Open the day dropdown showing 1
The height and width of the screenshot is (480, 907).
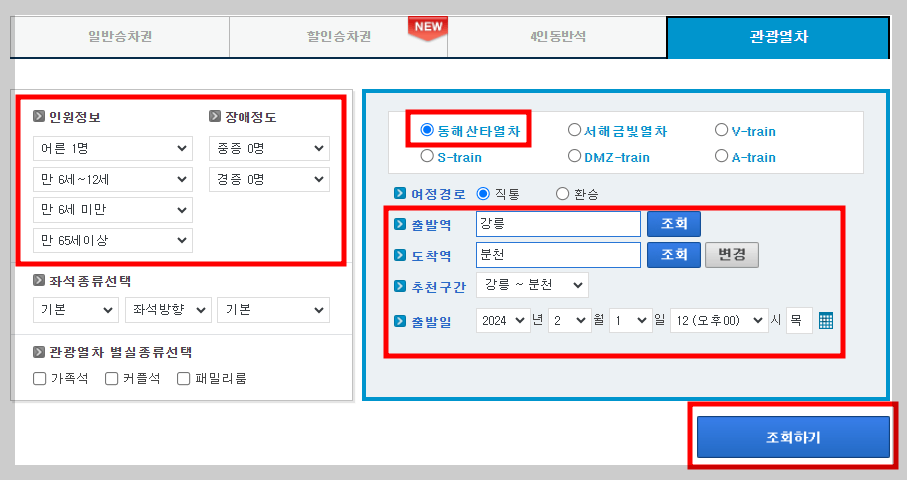(631, 320)
